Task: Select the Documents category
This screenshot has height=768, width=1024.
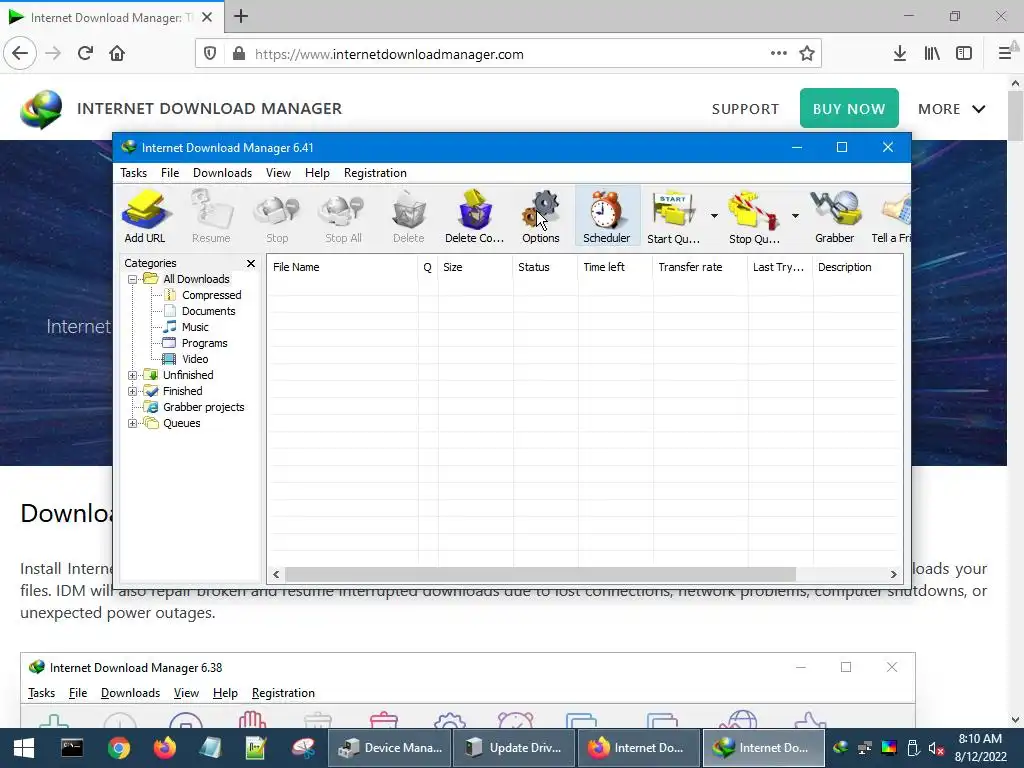Action: tap(208, 312)
